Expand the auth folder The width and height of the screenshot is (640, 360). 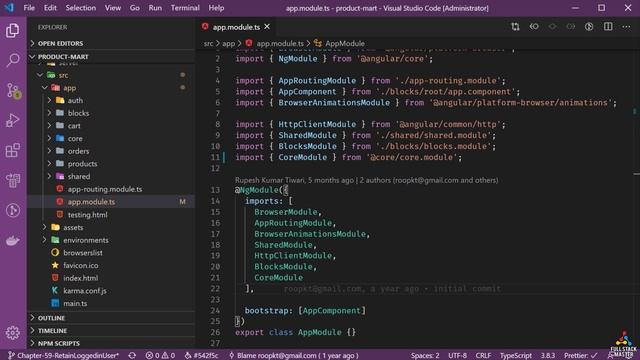49,100
